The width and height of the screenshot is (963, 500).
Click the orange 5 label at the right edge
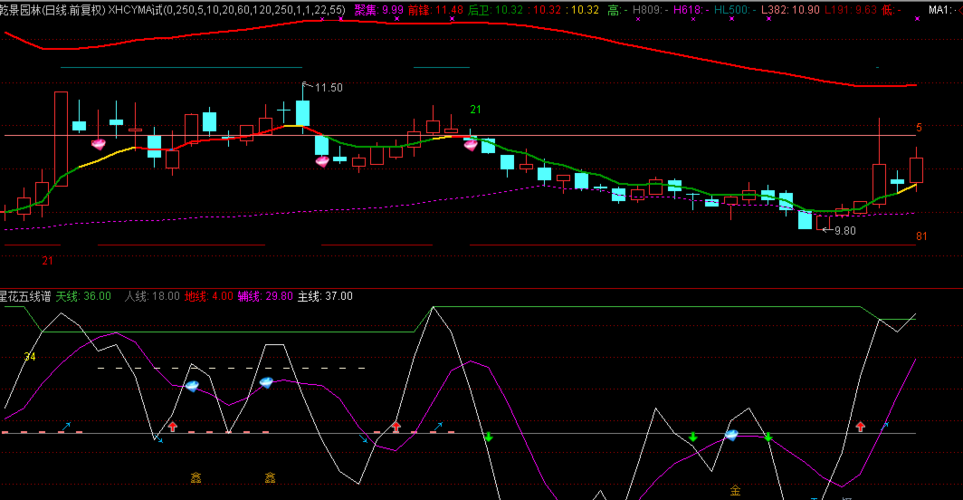[x=919, y=128]
